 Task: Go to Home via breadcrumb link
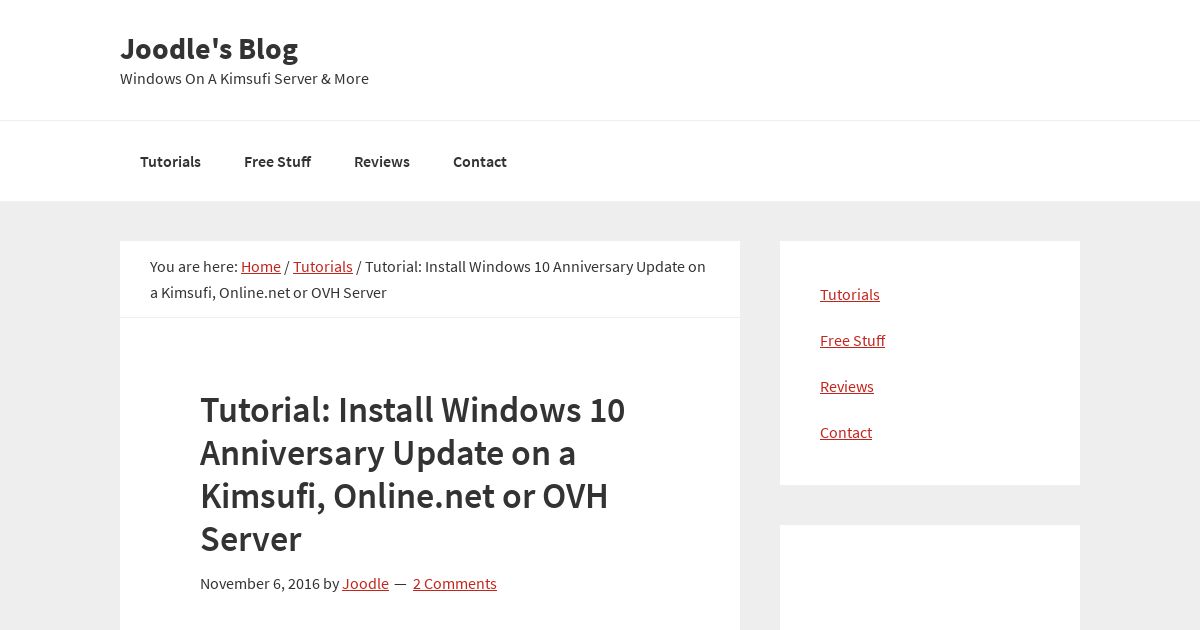tap(261, 266)
